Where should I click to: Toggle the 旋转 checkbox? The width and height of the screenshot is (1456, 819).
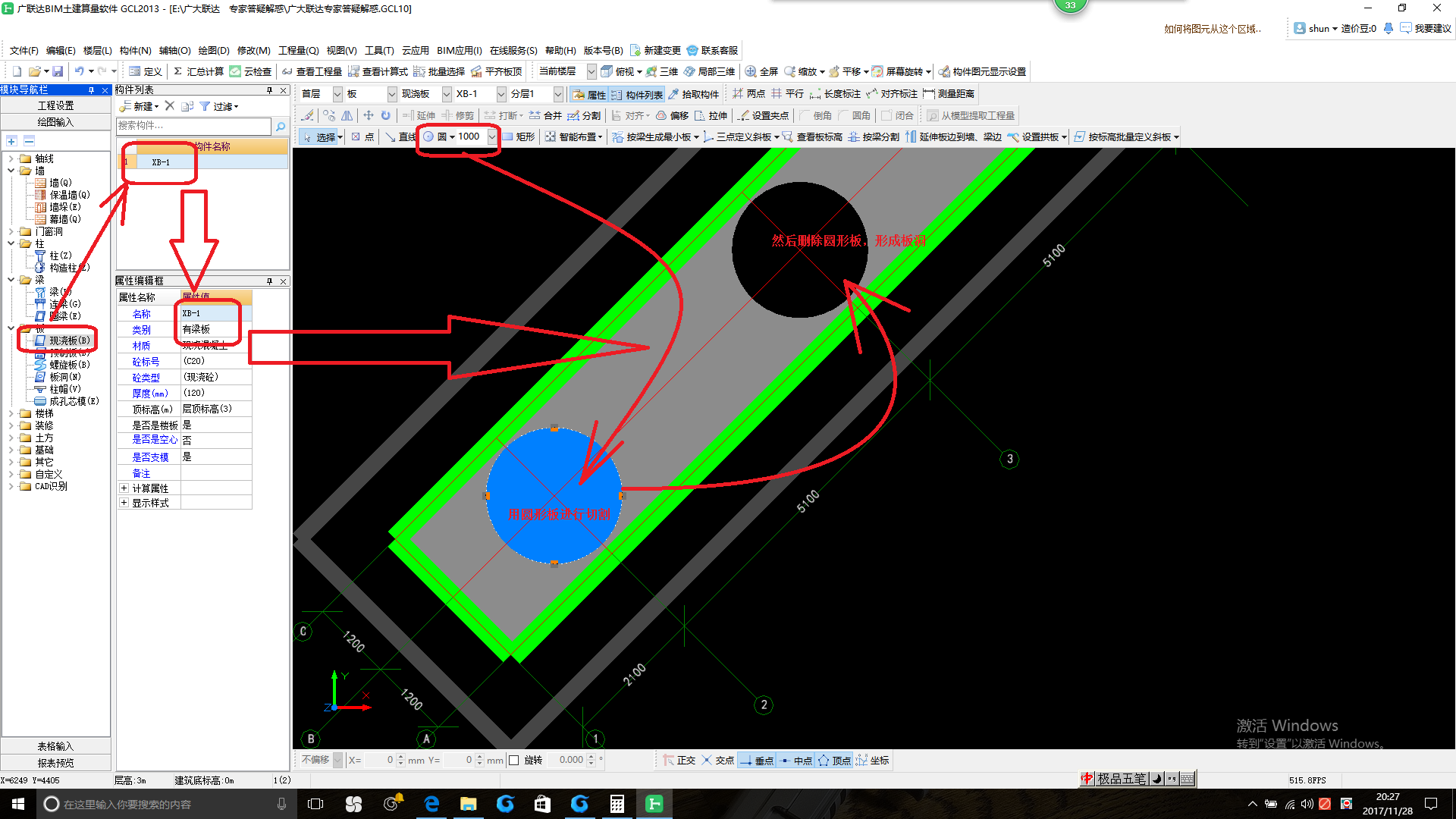[513, 760]
